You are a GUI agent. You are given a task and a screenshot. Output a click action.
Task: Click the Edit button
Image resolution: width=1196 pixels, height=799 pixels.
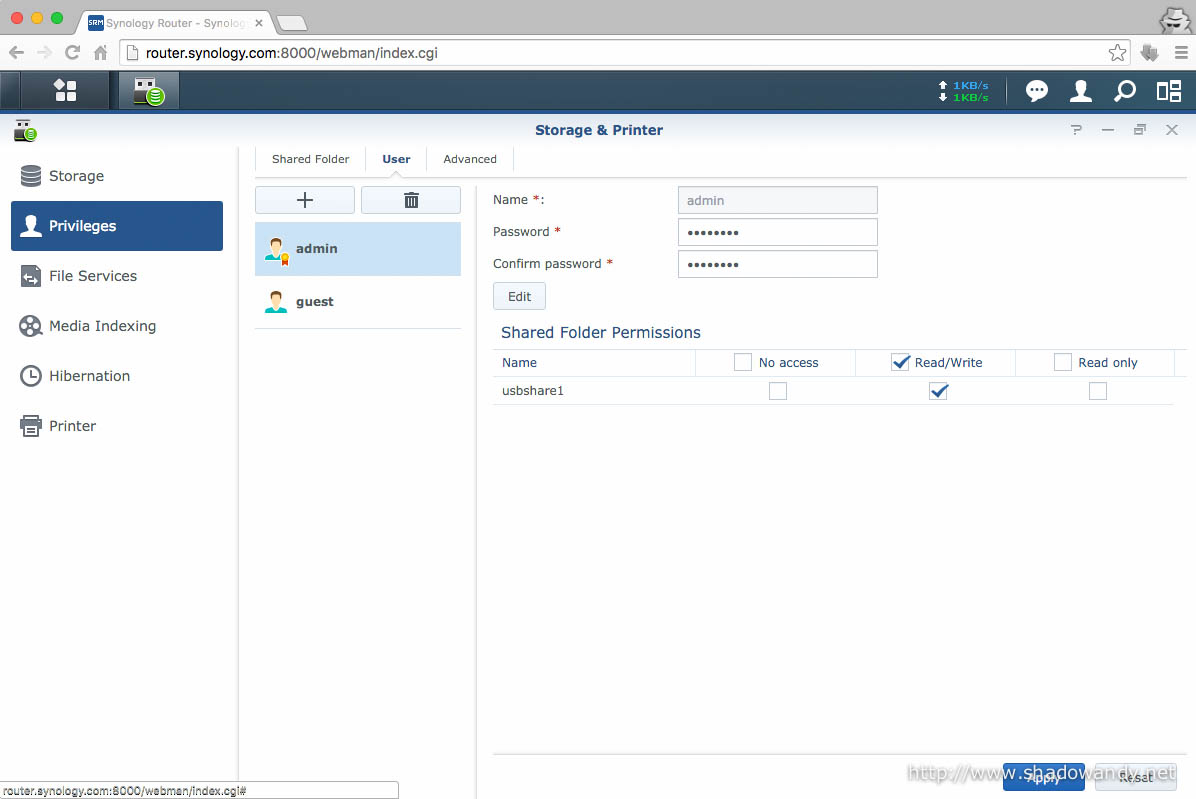click(x=519, y=296)
